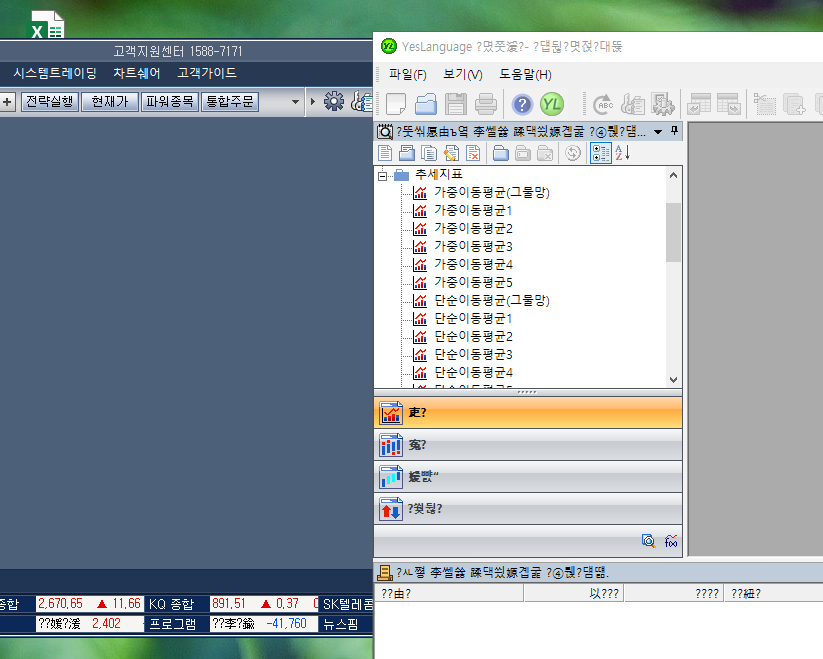The height and width of the screenshot is (659, 823).
Task: Collapse the 추세지표 tree folder
Action: point(382,175)
